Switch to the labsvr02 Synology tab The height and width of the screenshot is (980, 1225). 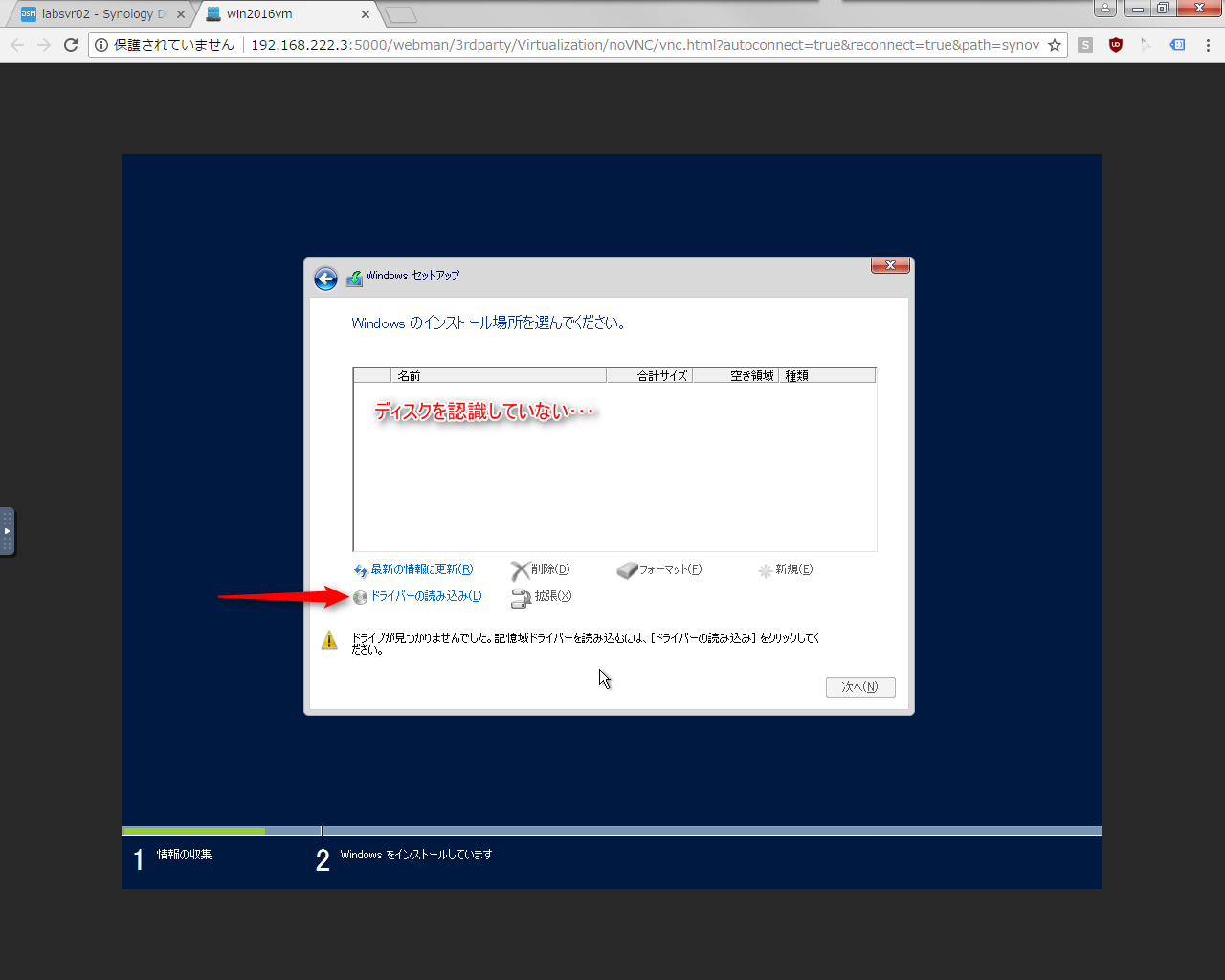click(103, 14)
